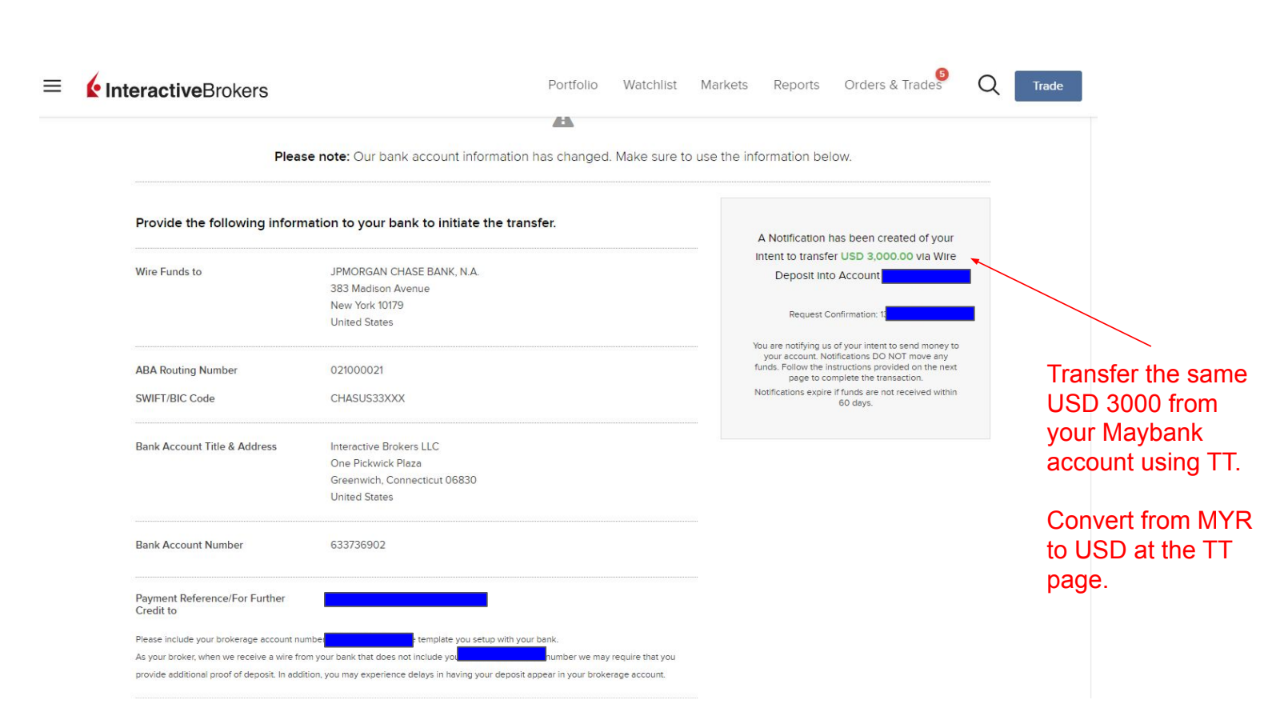Open the search magnifier icon
Image resolution: width=1269 pixels, height=701 pixels.
[988, 85]
